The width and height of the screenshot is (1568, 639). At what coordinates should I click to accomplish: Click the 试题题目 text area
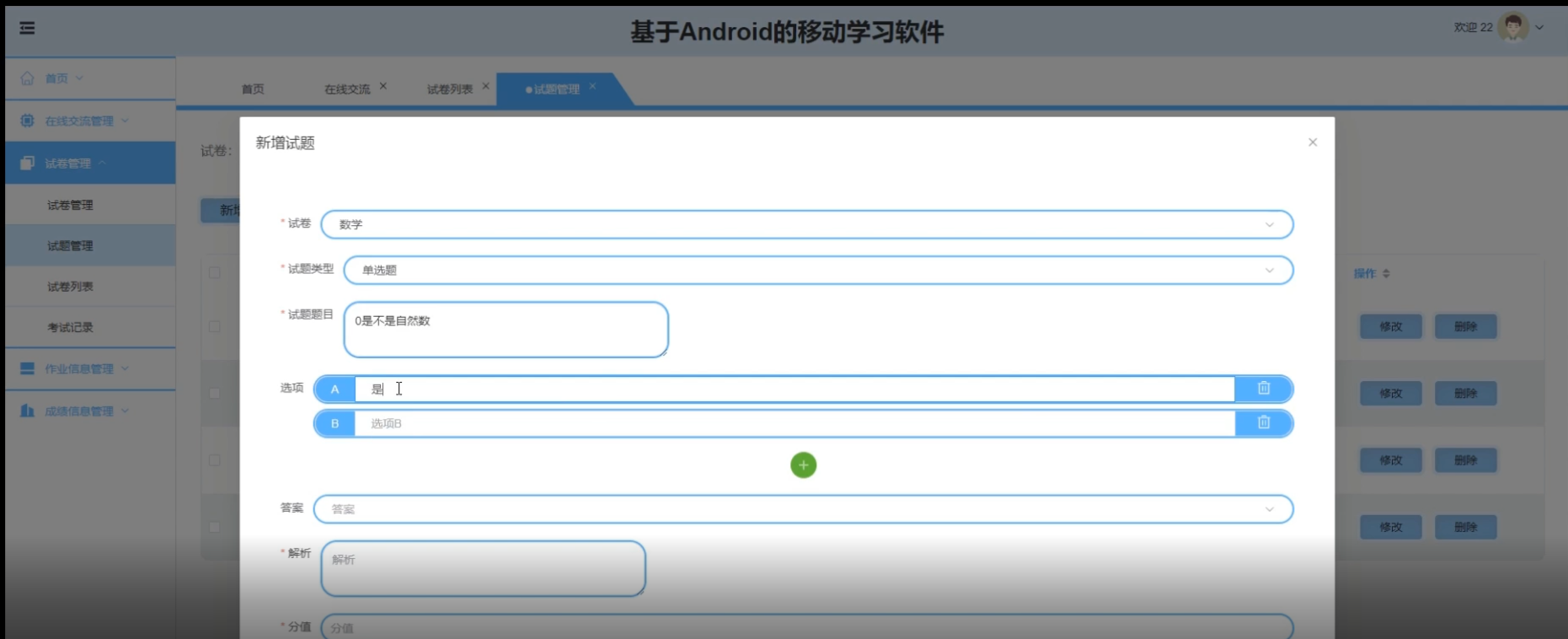[506, 330]
